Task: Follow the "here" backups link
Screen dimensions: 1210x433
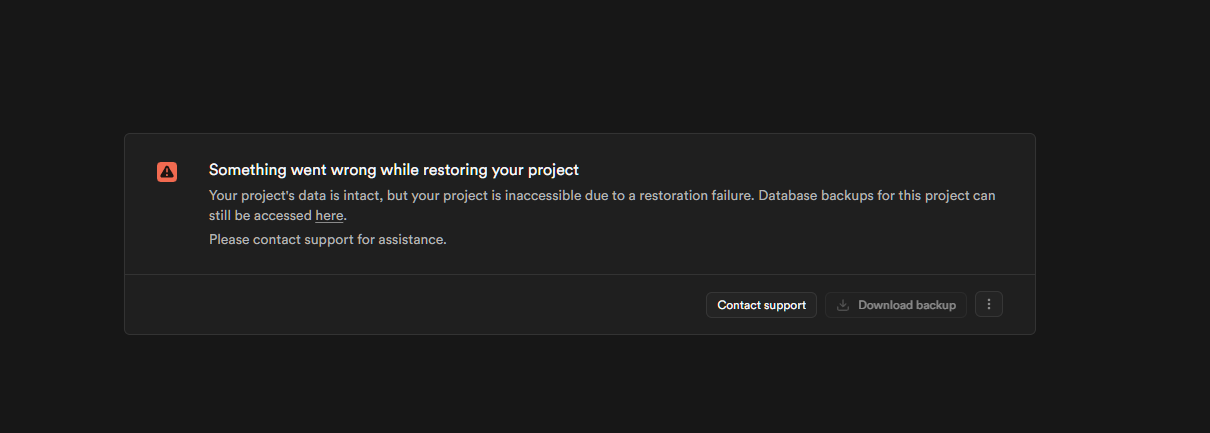Action: tap(329, 215)
